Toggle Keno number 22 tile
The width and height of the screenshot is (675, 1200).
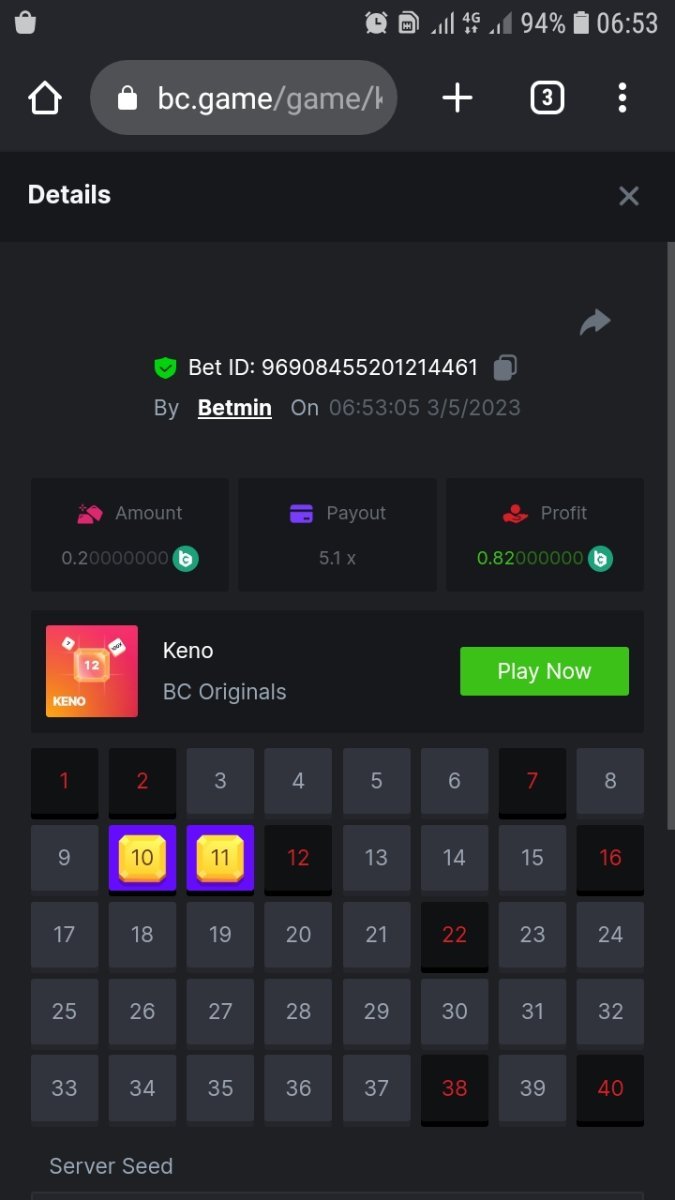point(454,936)
